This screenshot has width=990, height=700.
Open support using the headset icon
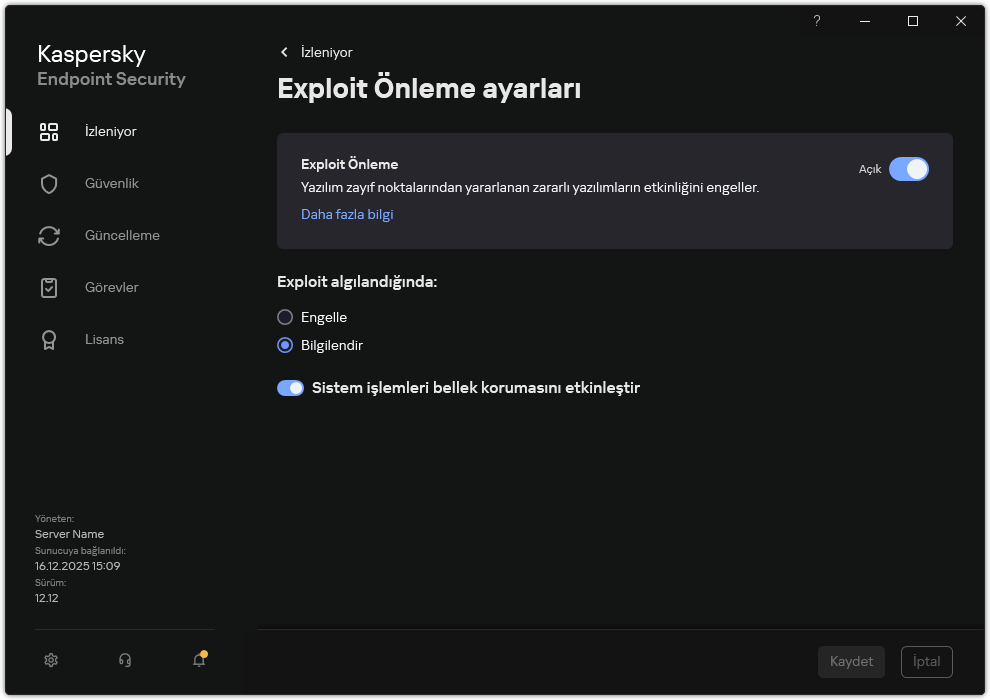[x=124, y=660]
